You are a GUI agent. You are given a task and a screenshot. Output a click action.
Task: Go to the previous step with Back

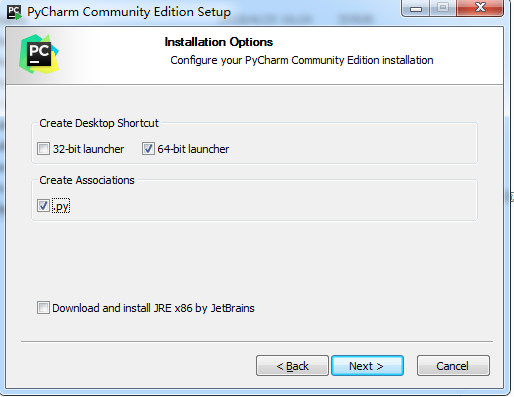point(292,366)
